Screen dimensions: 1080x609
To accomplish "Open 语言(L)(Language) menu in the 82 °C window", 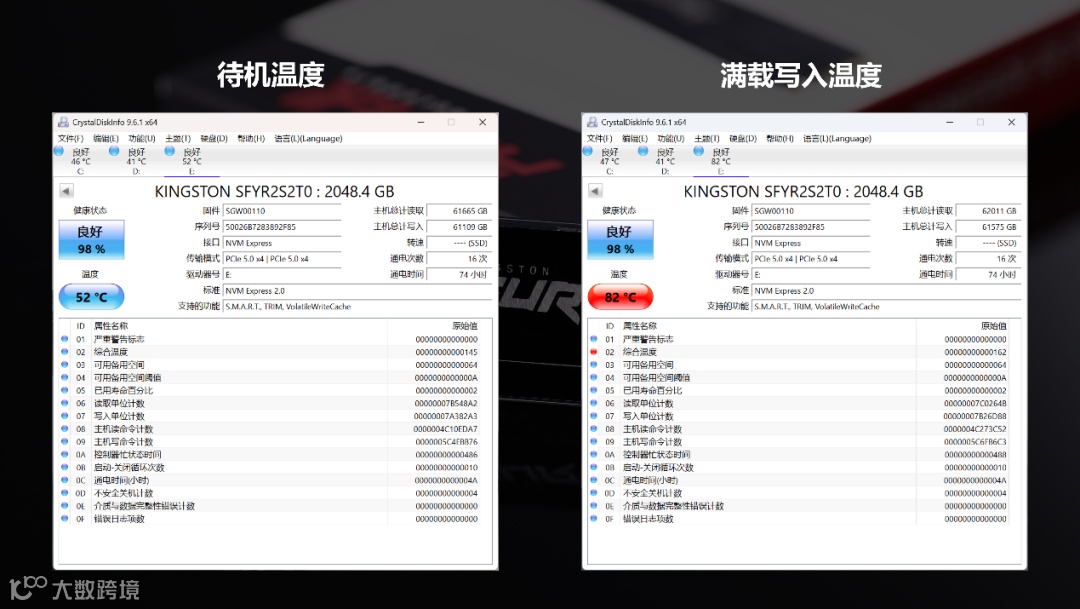I will (837, 138).
